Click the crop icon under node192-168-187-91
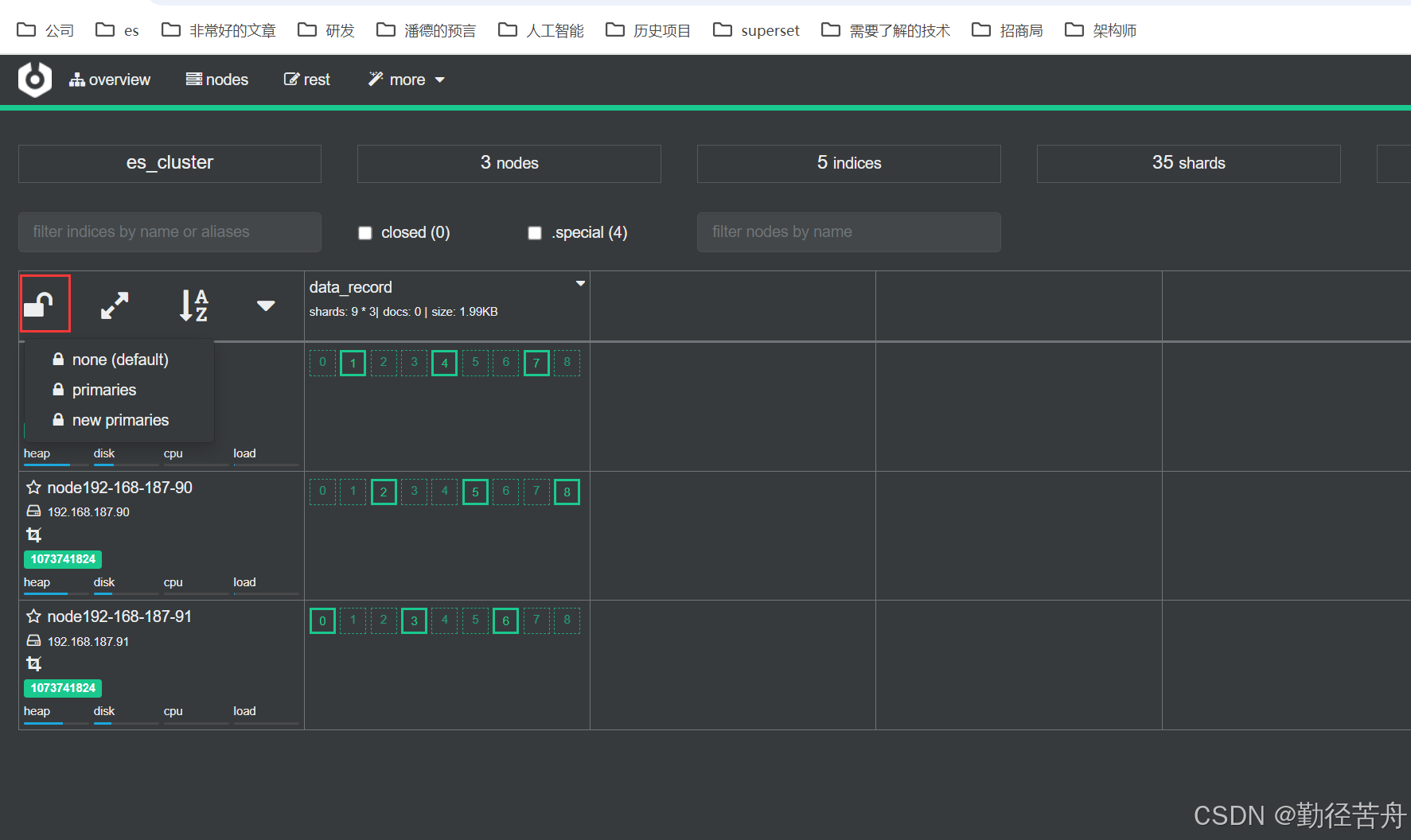Viewport: 1411px width, 840px height. (33, 663)
